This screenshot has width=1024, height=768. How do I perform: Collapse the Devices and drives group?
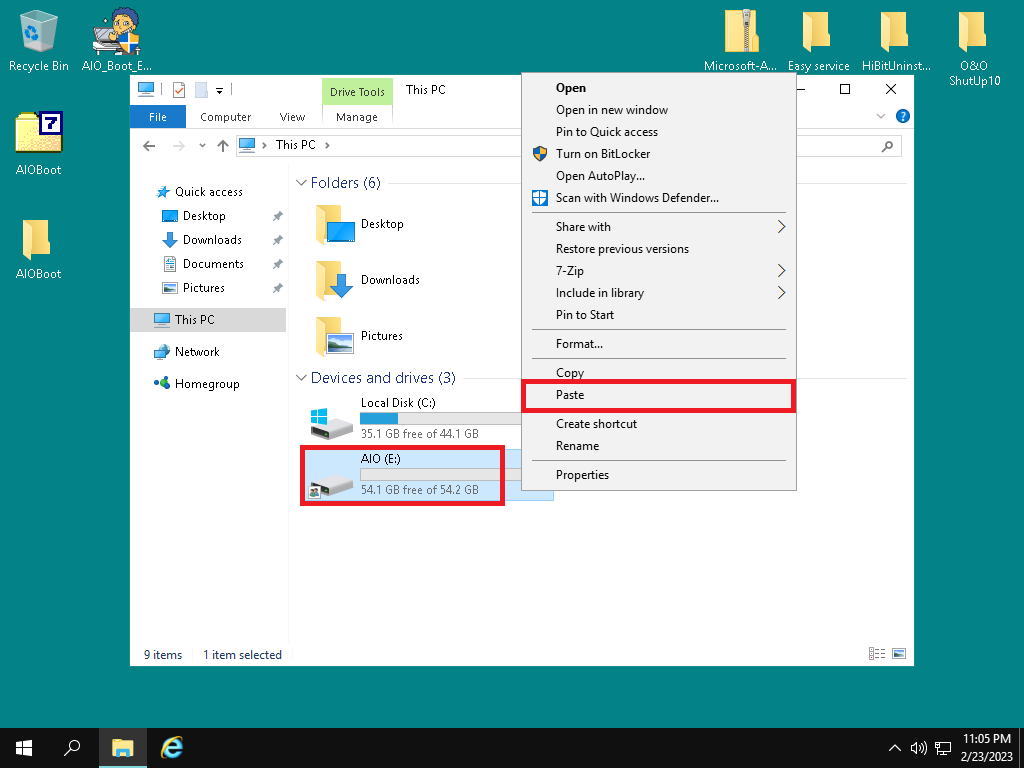(301, 379)
